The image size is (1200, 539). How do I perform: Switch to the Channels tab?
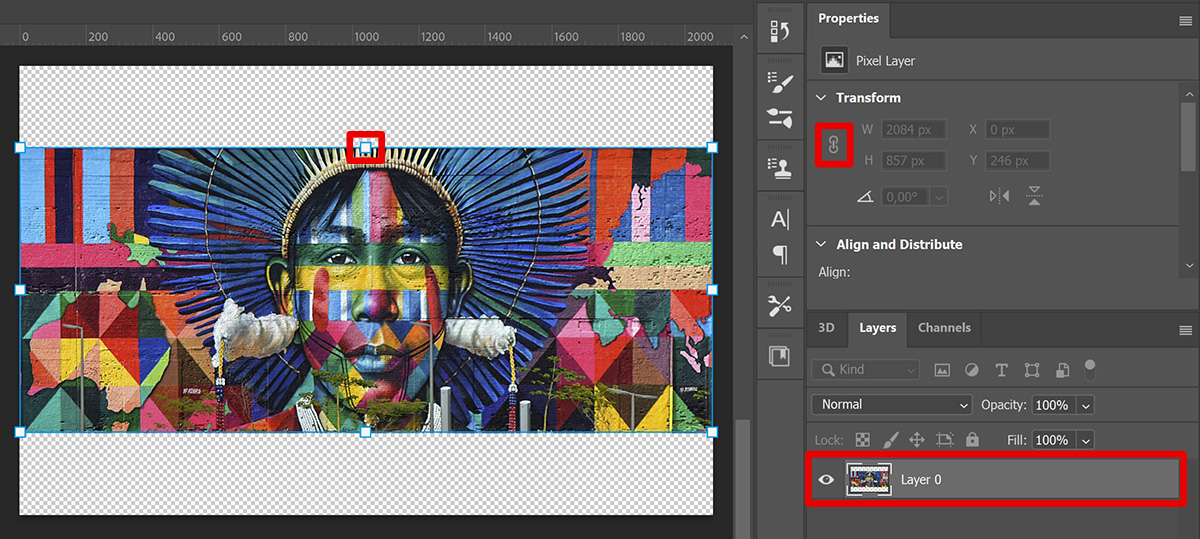point(944,328)
